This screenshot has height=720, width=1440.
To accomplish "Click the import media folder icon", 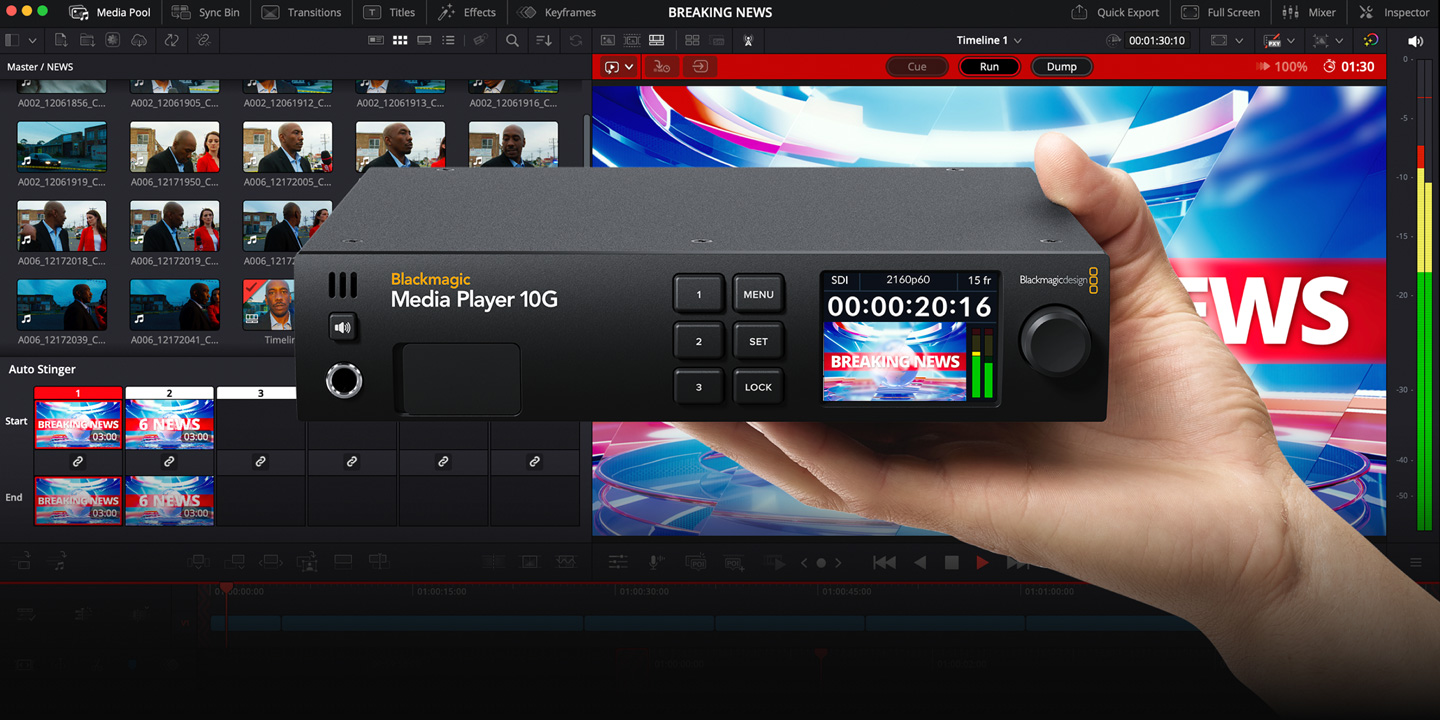I will (87, 40).
